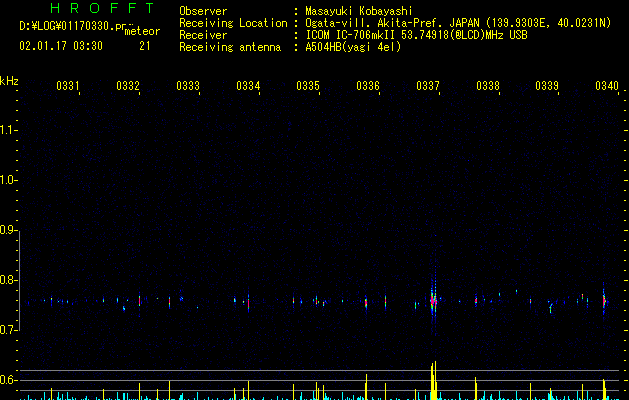Click observer name Masayuki Kobayashi

click(359, 11)
